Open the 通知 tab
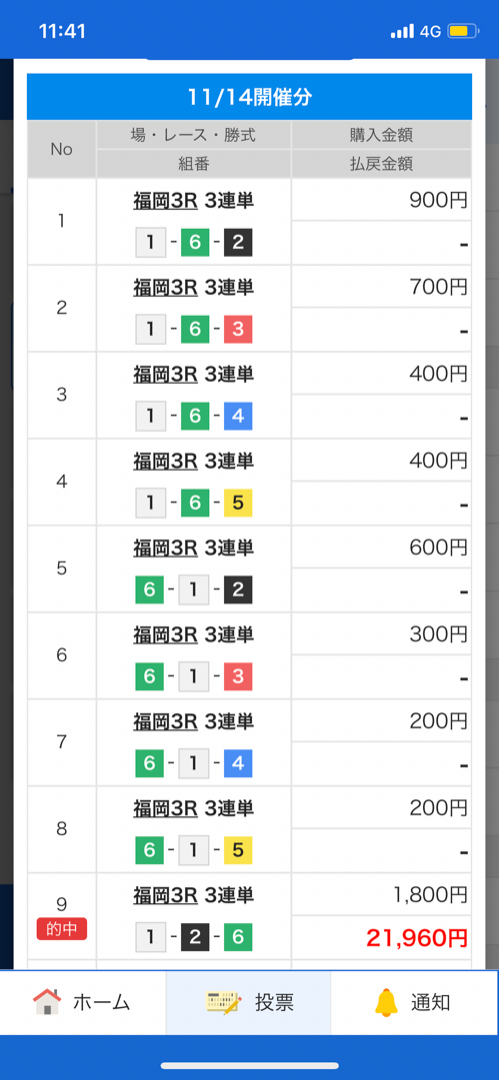The width and height of the screenshot is (499, 1080). click(x=415, y=1002)
